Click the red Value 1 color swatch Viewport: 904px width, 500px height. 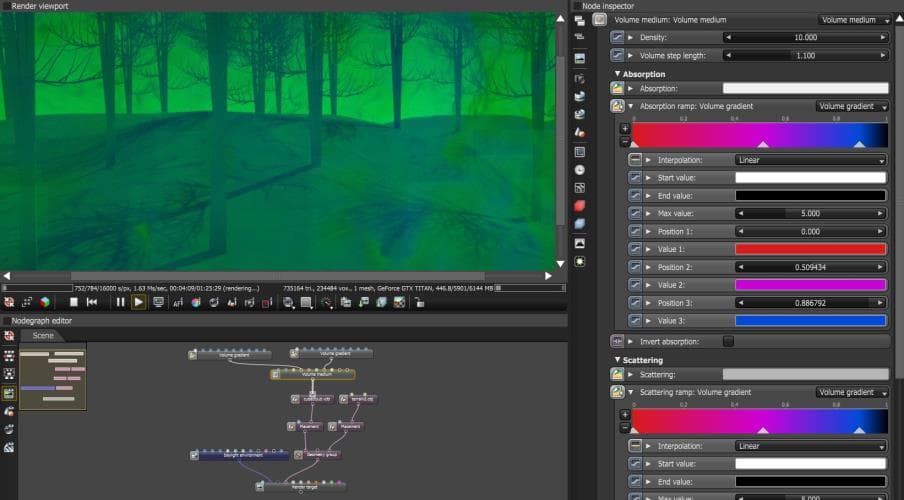coord(810,249)
